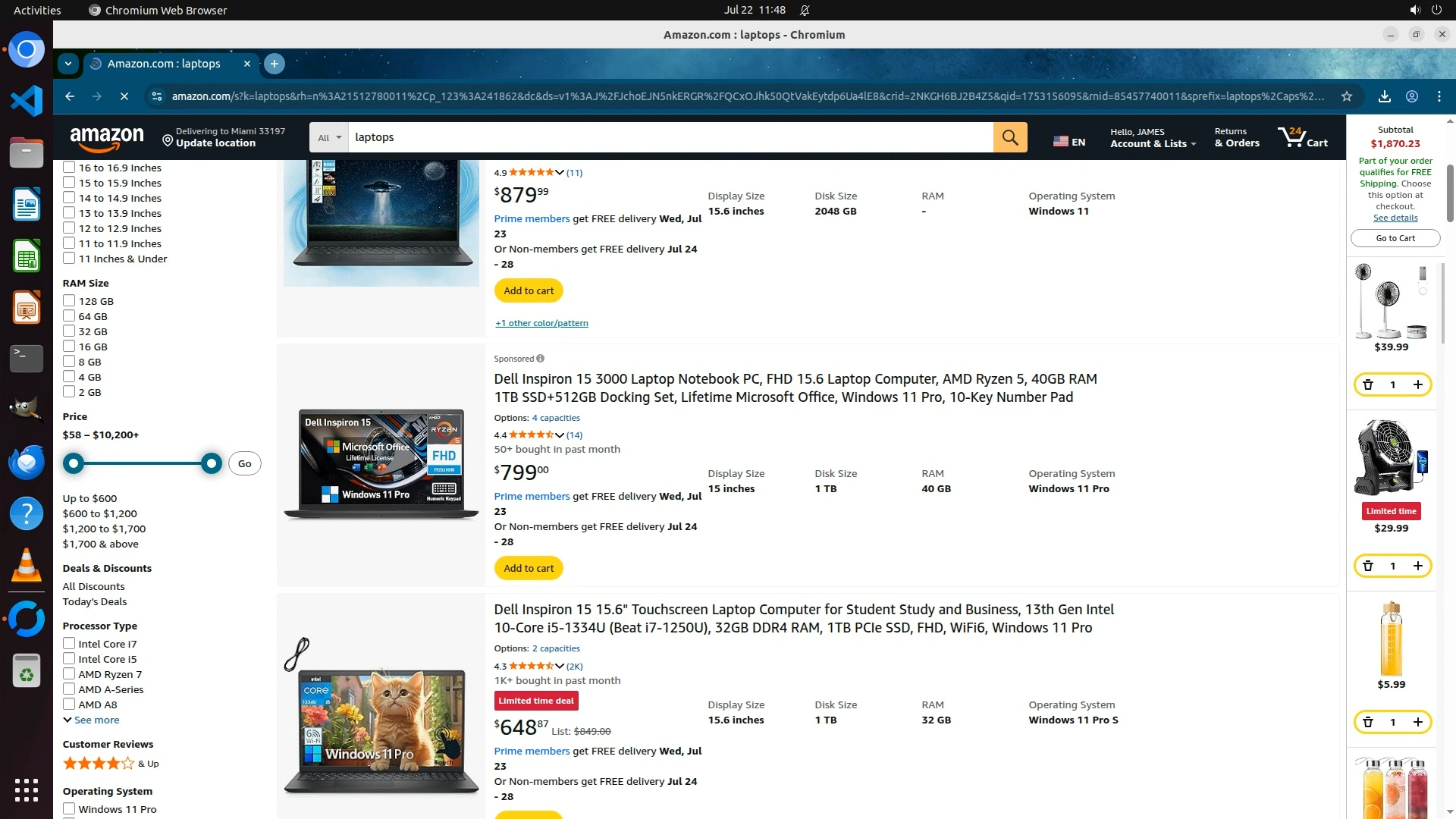Stop loading the page
Screen dimensions: 1456x819
[124, 96]
